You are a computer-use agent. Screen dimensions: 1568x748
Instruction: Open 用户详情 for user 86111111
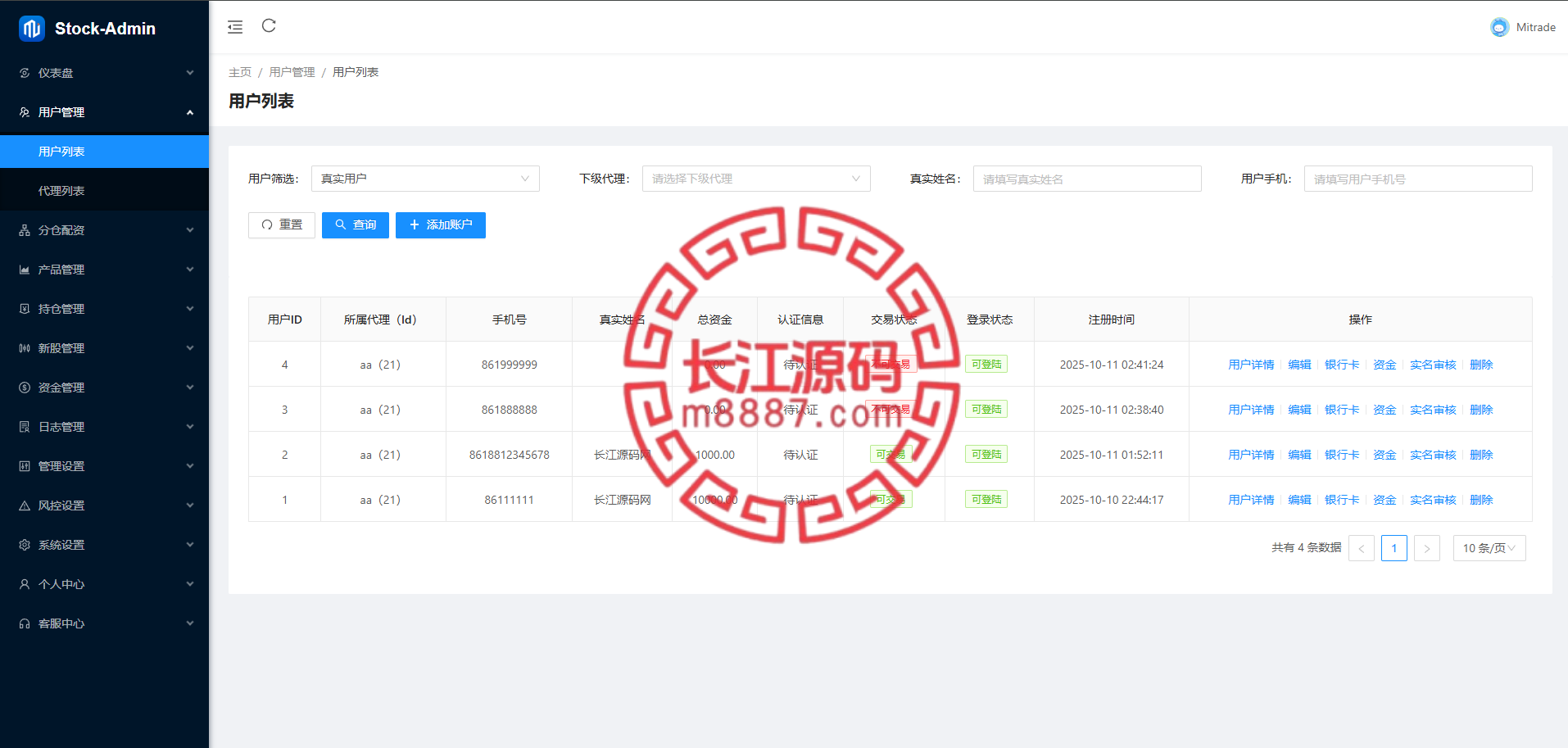[x=1251, y=500]
